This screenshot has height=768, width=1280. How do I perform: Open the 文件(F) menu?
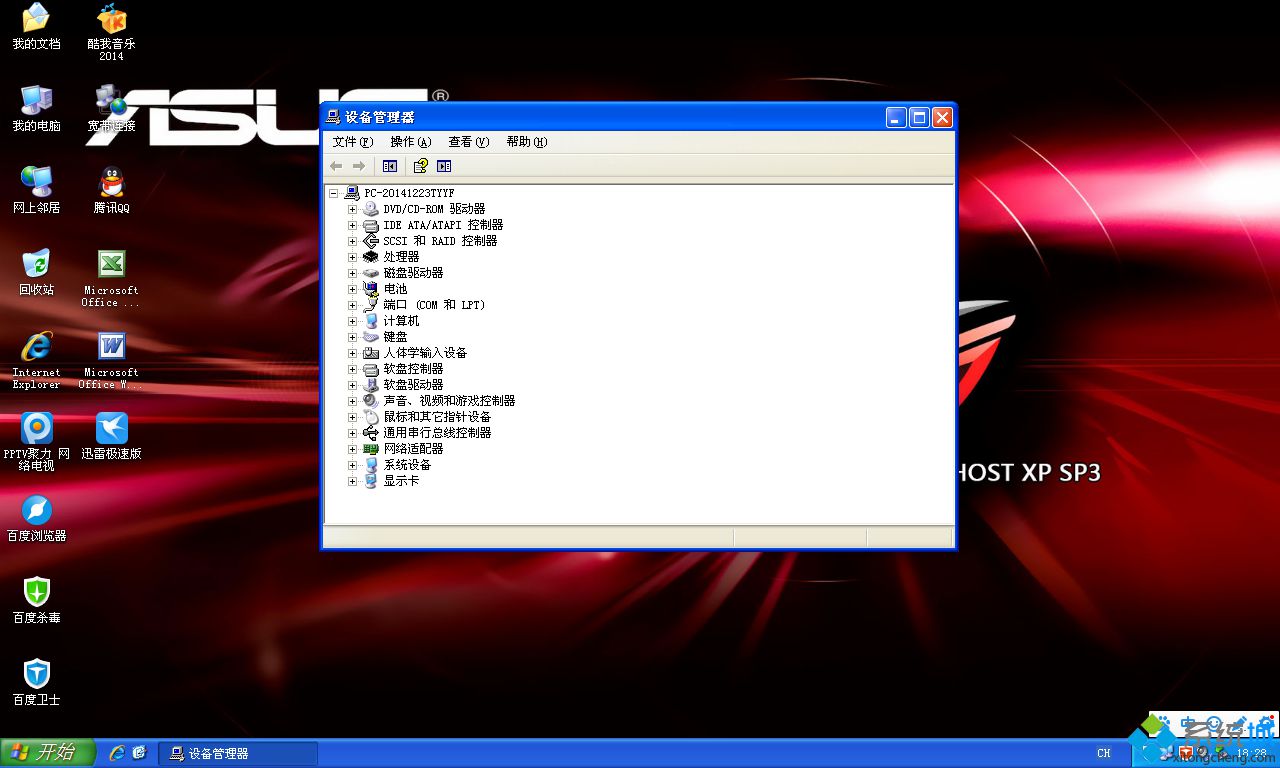(x=352, y=142)
